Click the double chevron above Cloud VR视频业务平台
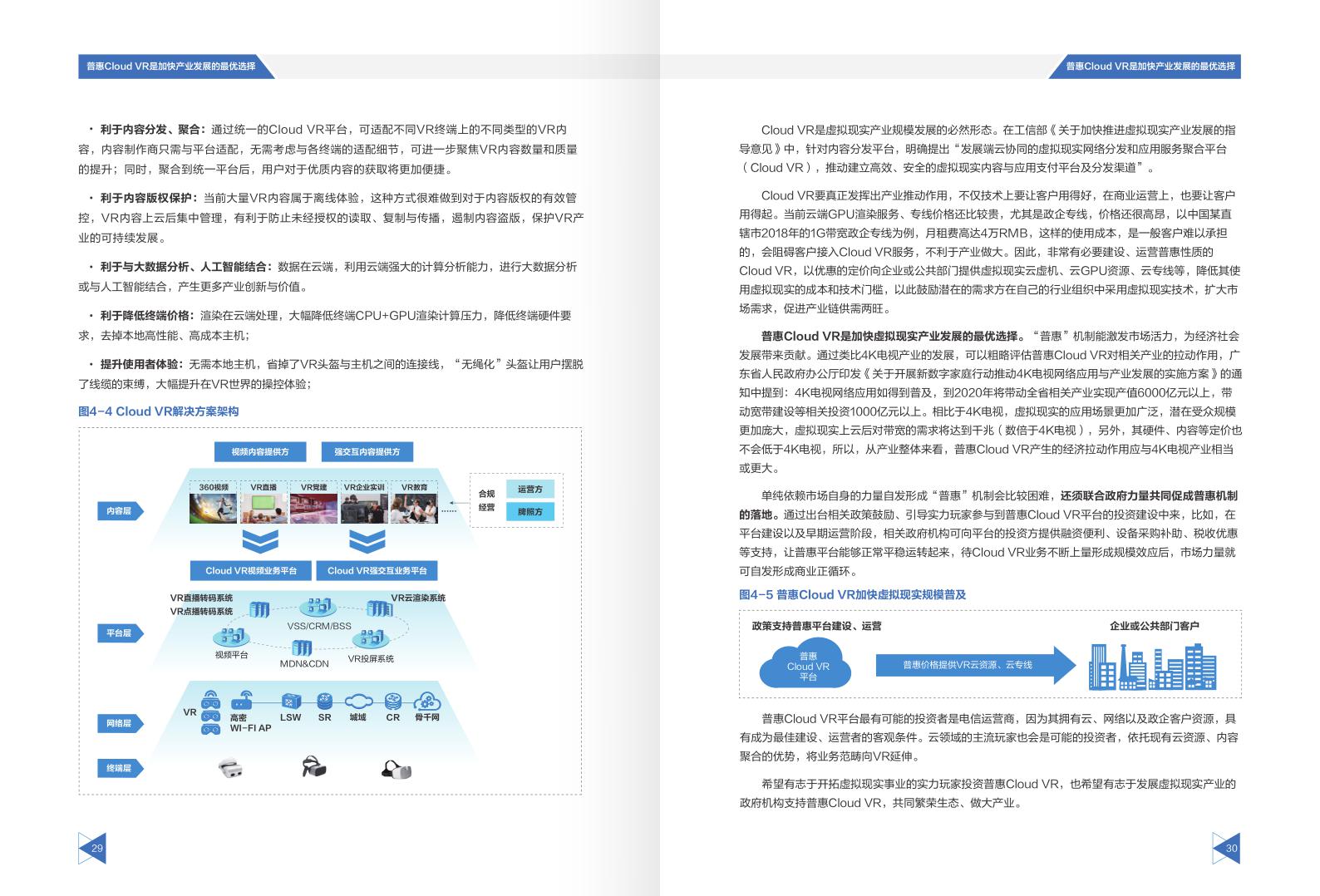The height and width of the screenshot is (896, 1320). point(260,541)
